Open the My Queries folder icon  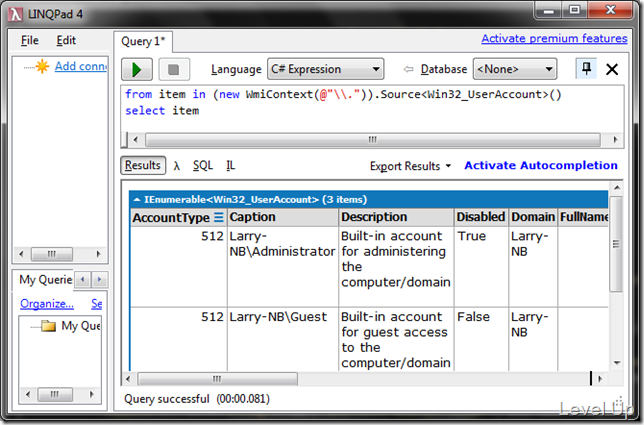tap(49, 326)
